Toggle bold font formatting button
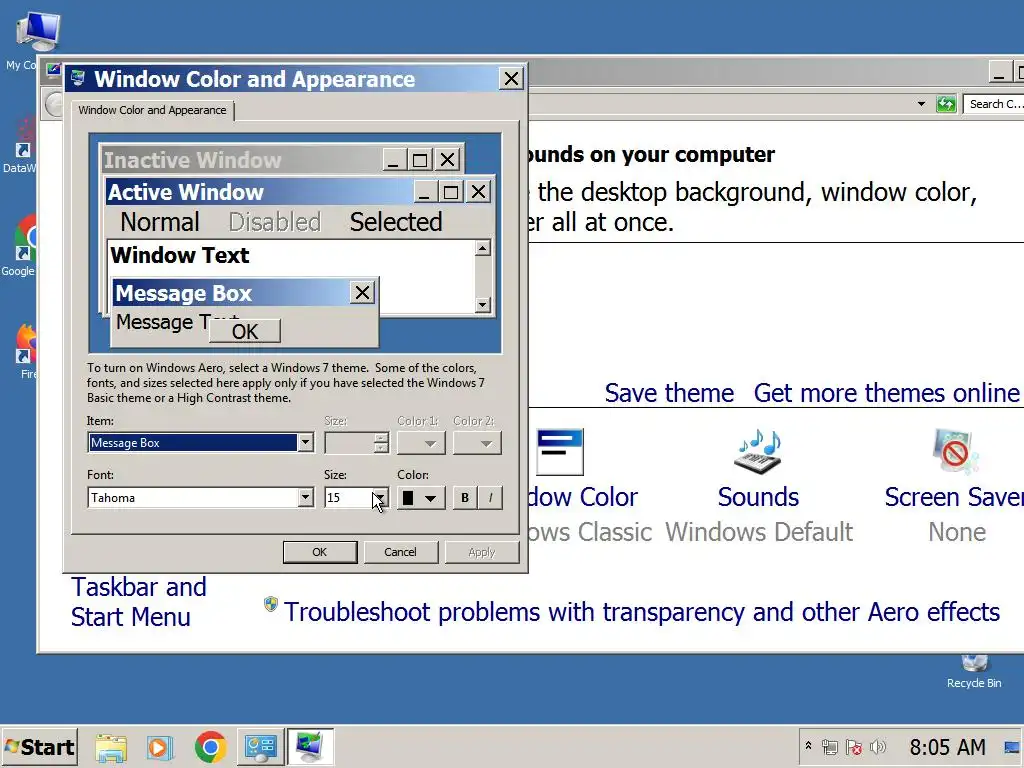Screen dimensions: 1024x768 pos(464,498)
